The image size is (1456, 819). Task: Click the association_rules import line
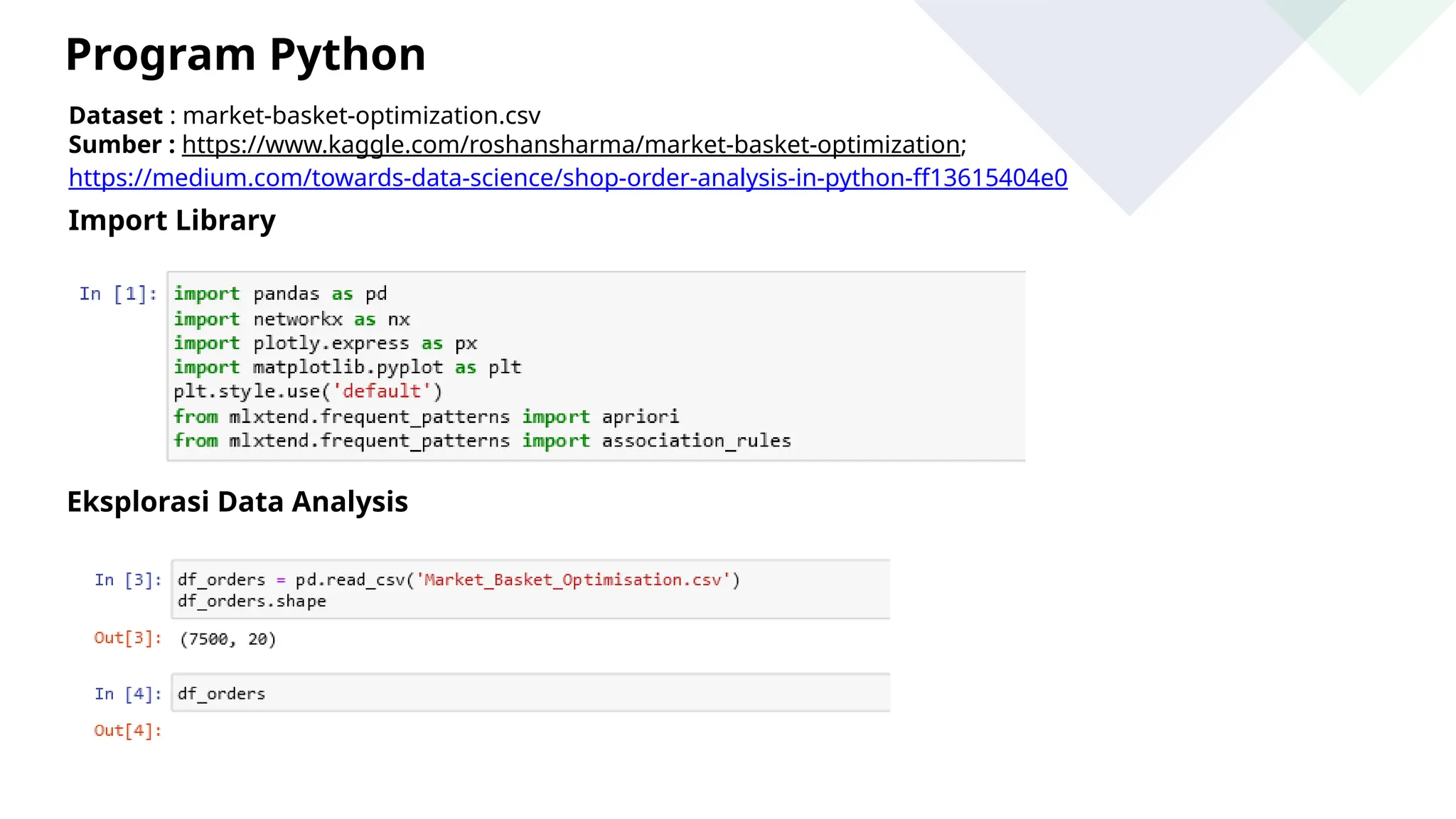tap(481, 441)
